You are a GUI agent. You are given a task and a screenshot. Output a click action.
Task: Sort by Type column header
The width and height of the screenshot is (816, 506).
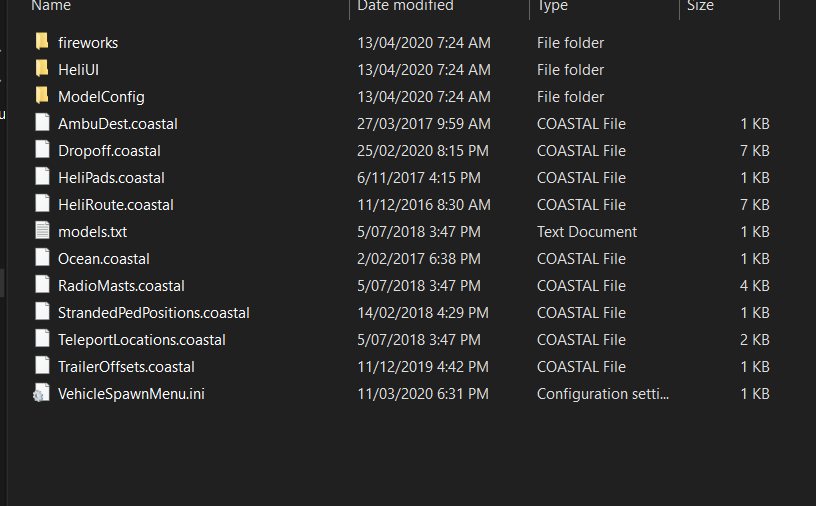(x=552, y=6)
